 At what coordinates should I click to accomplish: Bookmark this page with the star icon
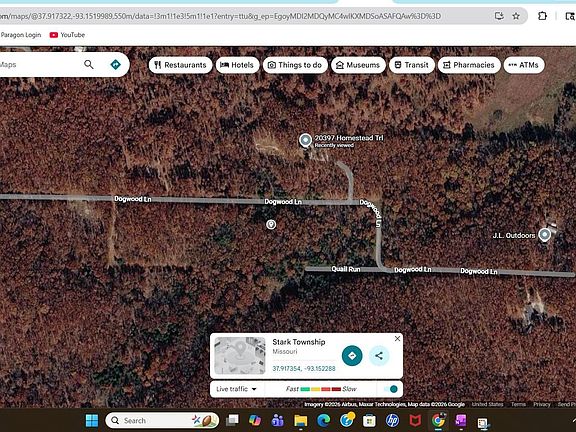[x=516, y=16]
